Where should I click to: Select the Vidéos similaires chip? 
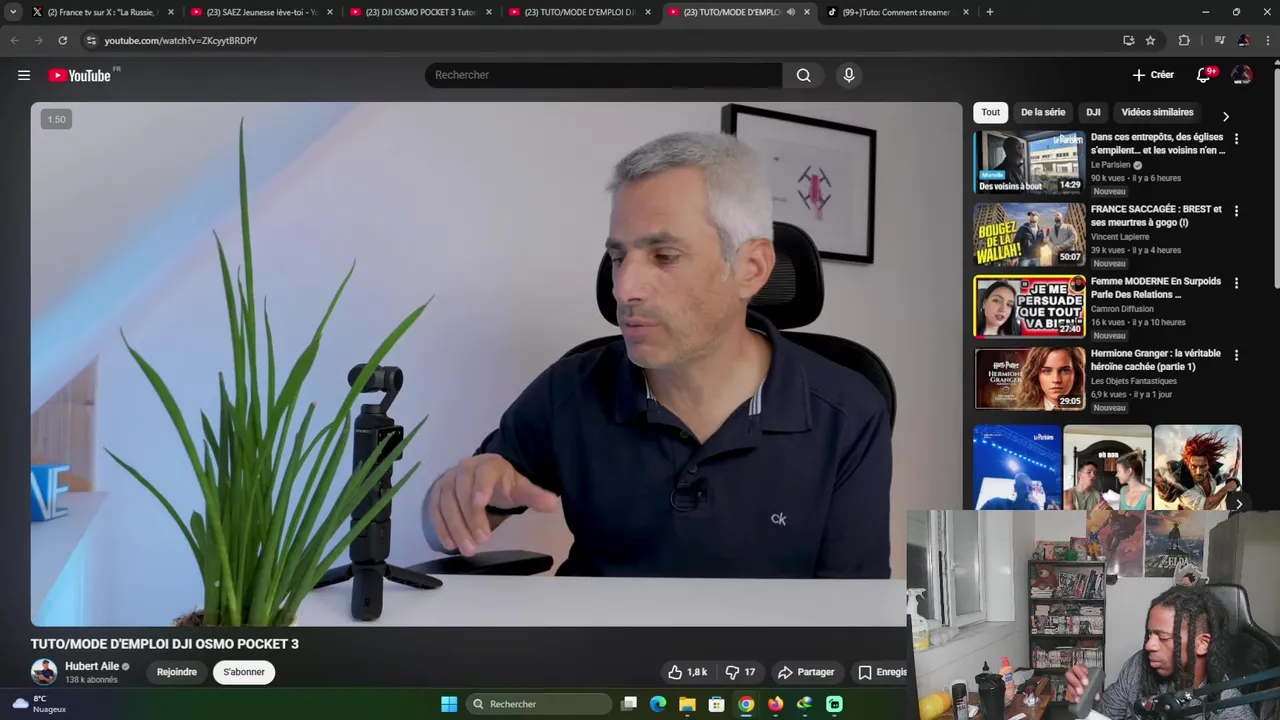tap(1157, 112)
